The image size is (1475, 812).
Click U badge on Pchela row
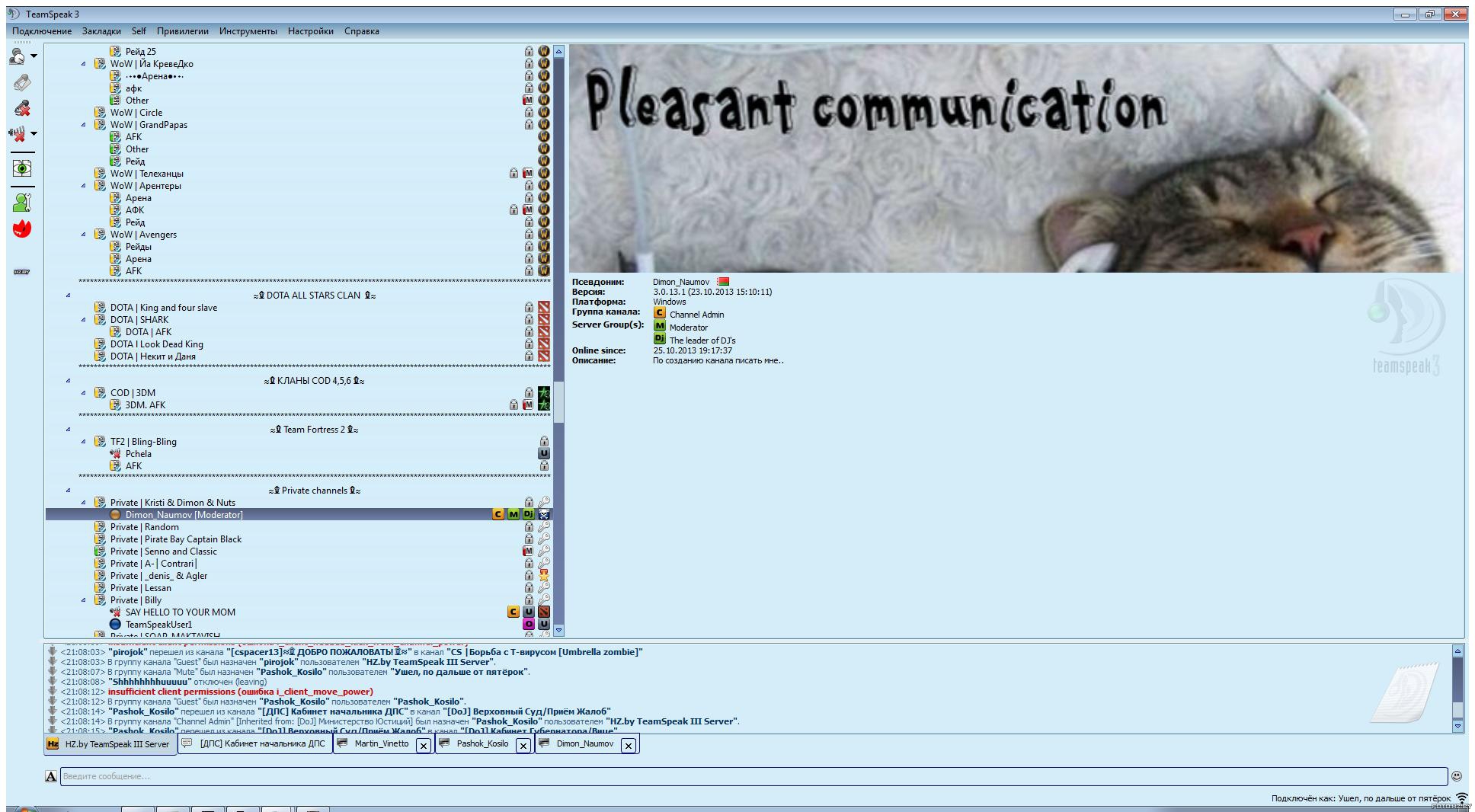coord(544,454)
